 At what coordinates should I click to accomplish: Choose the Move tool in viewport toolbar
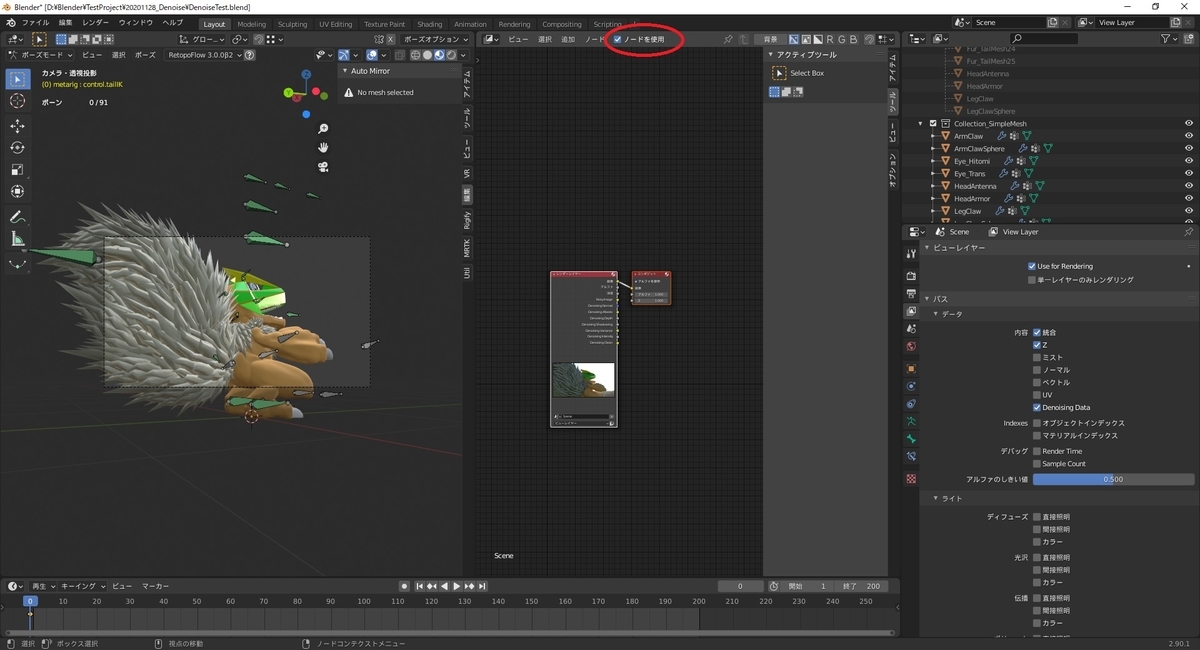(18, 126)
